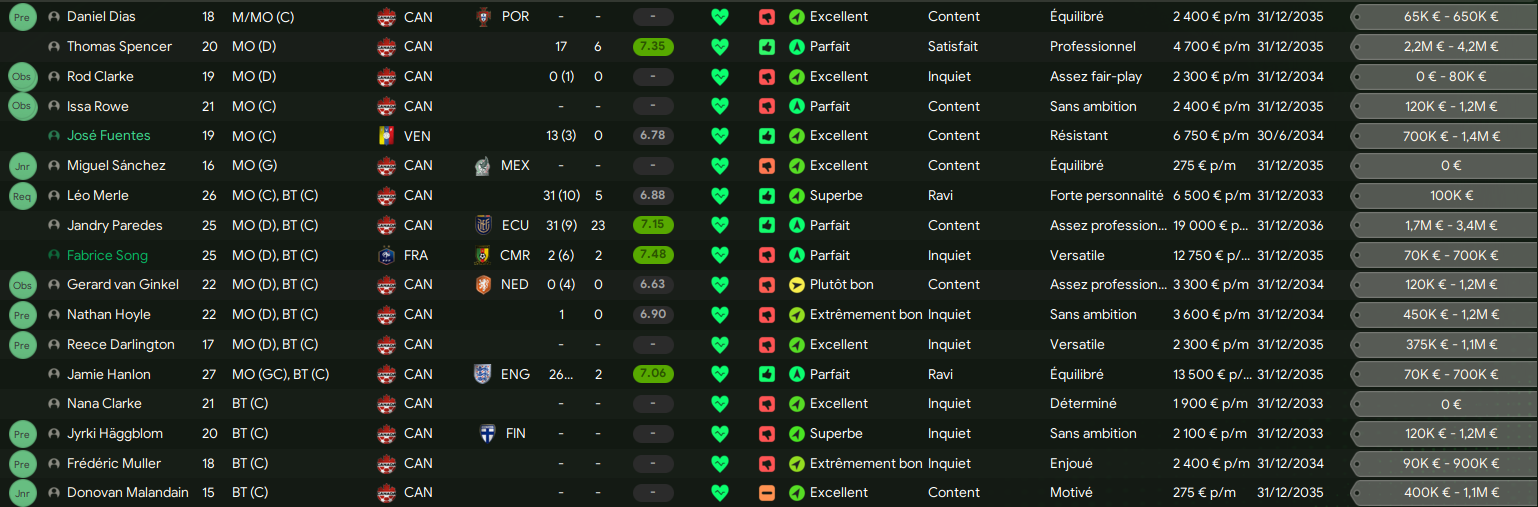
Task: Select the player name Nana Clarke
Action: pos(104,404)
